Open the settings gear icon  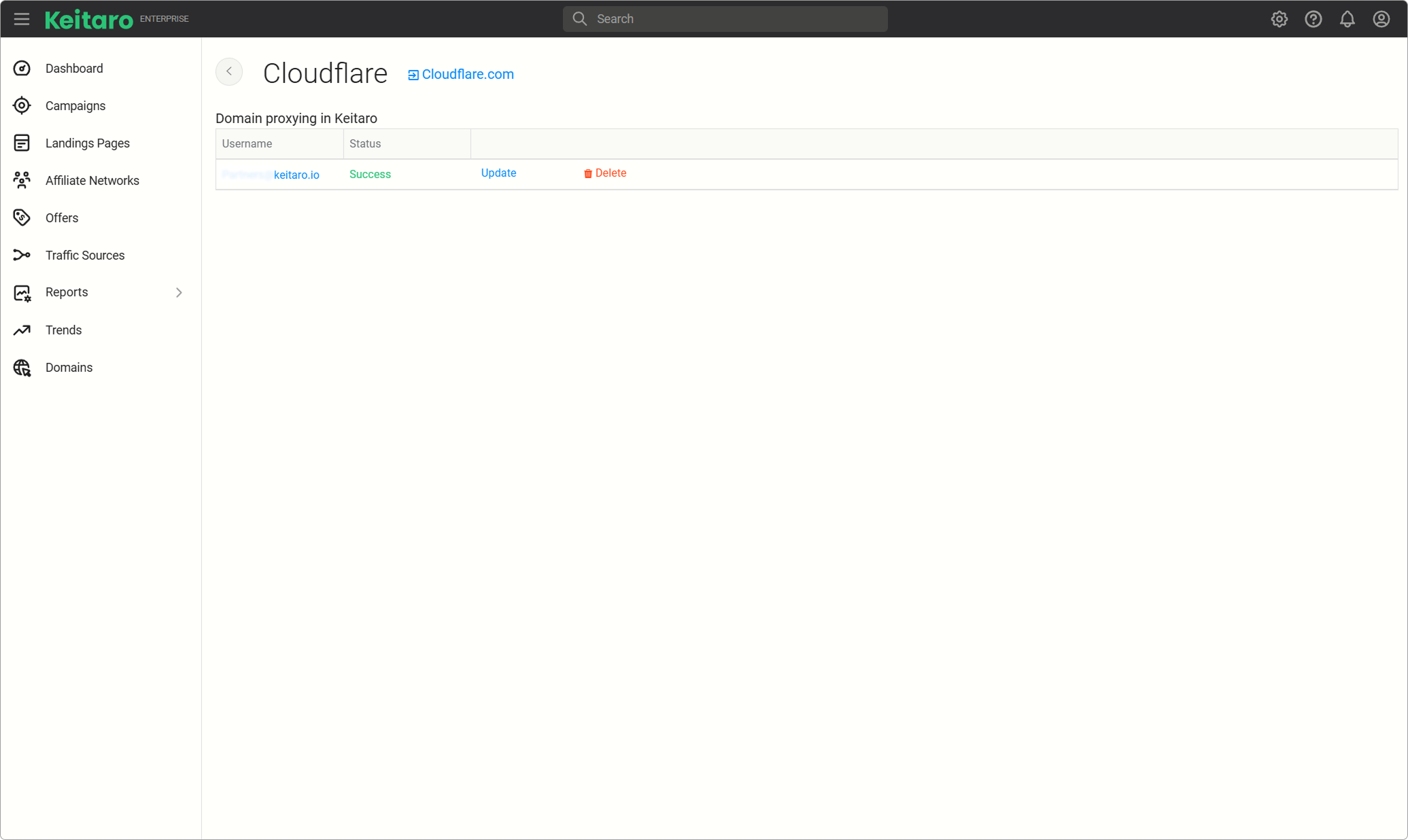click(x=1280, y=19)
